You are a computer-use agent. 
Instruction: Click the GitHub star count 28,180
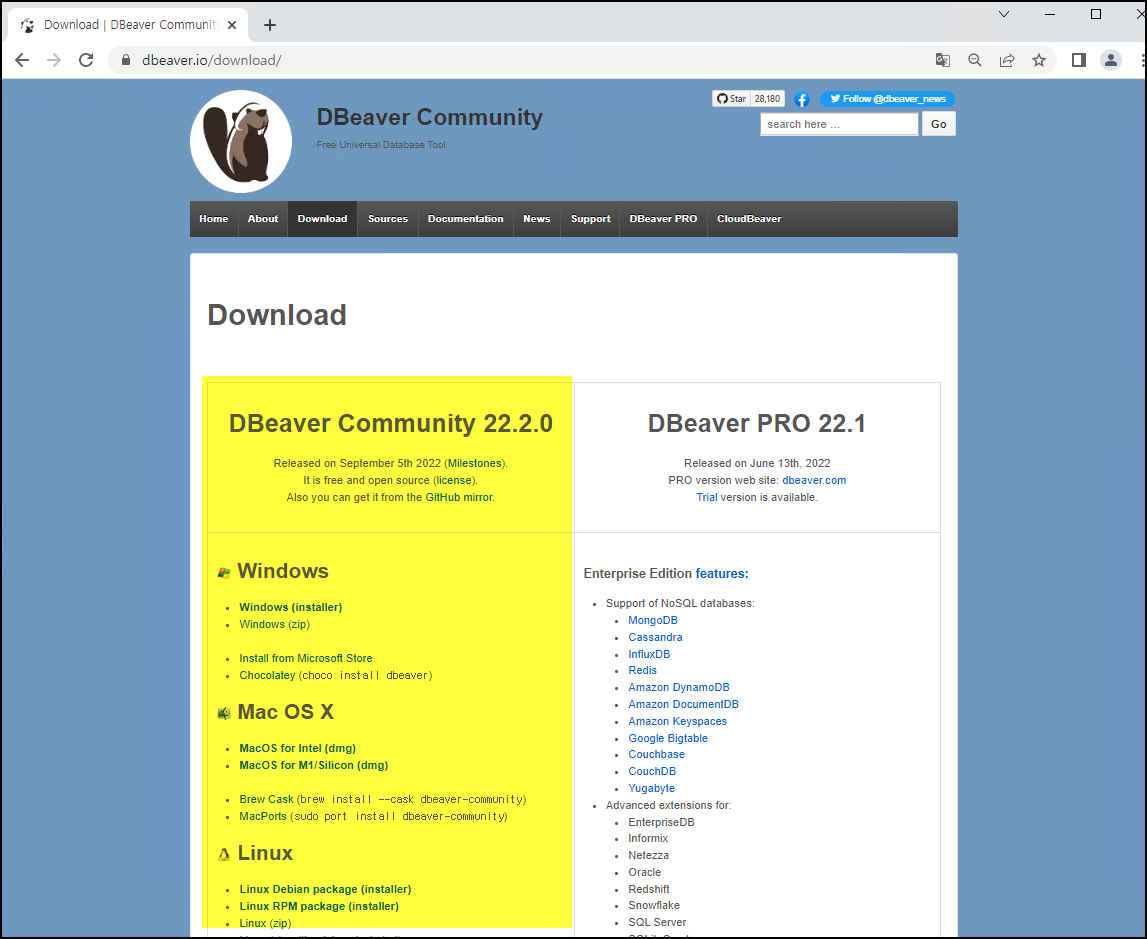[767, 99]
